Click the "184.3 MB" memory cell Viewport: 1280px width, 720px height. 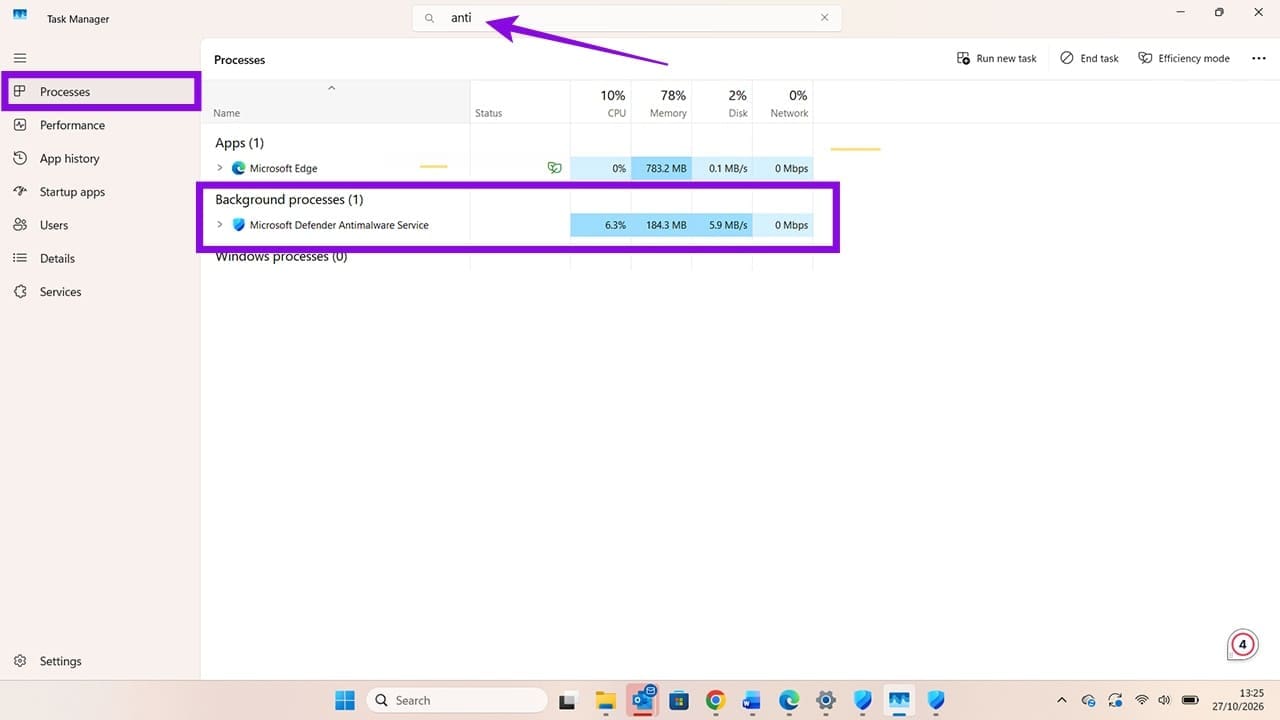click(662, 225)
